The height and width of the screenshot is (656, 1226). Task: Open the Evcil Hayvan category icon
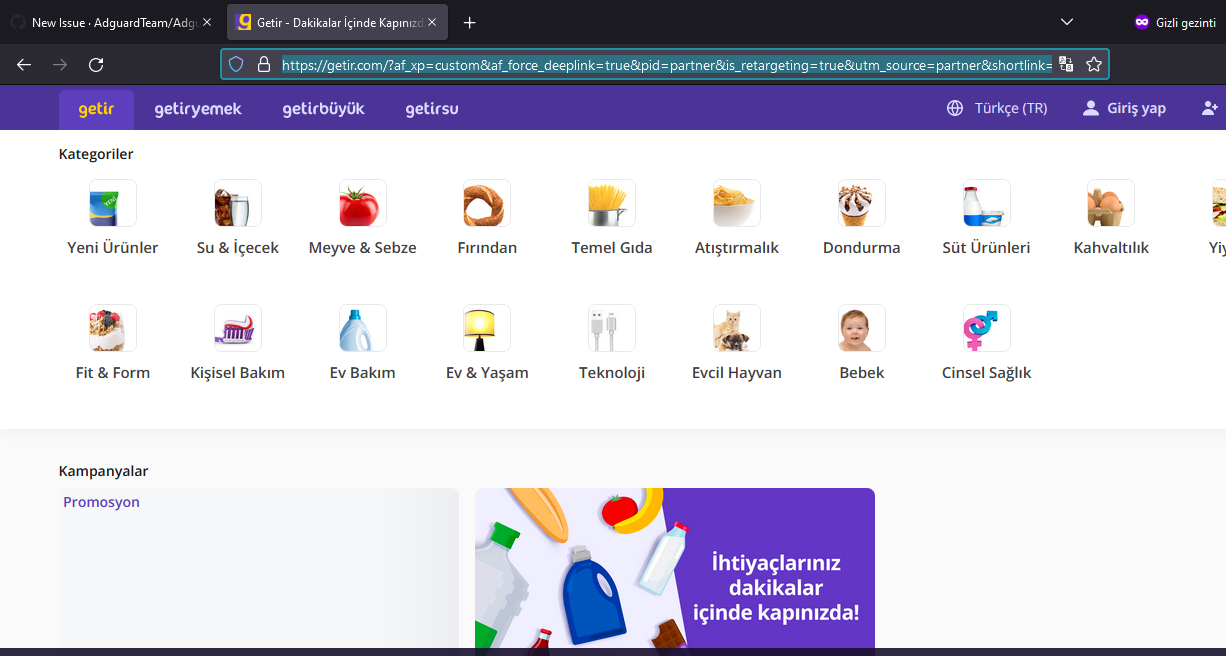click(736, 328)
